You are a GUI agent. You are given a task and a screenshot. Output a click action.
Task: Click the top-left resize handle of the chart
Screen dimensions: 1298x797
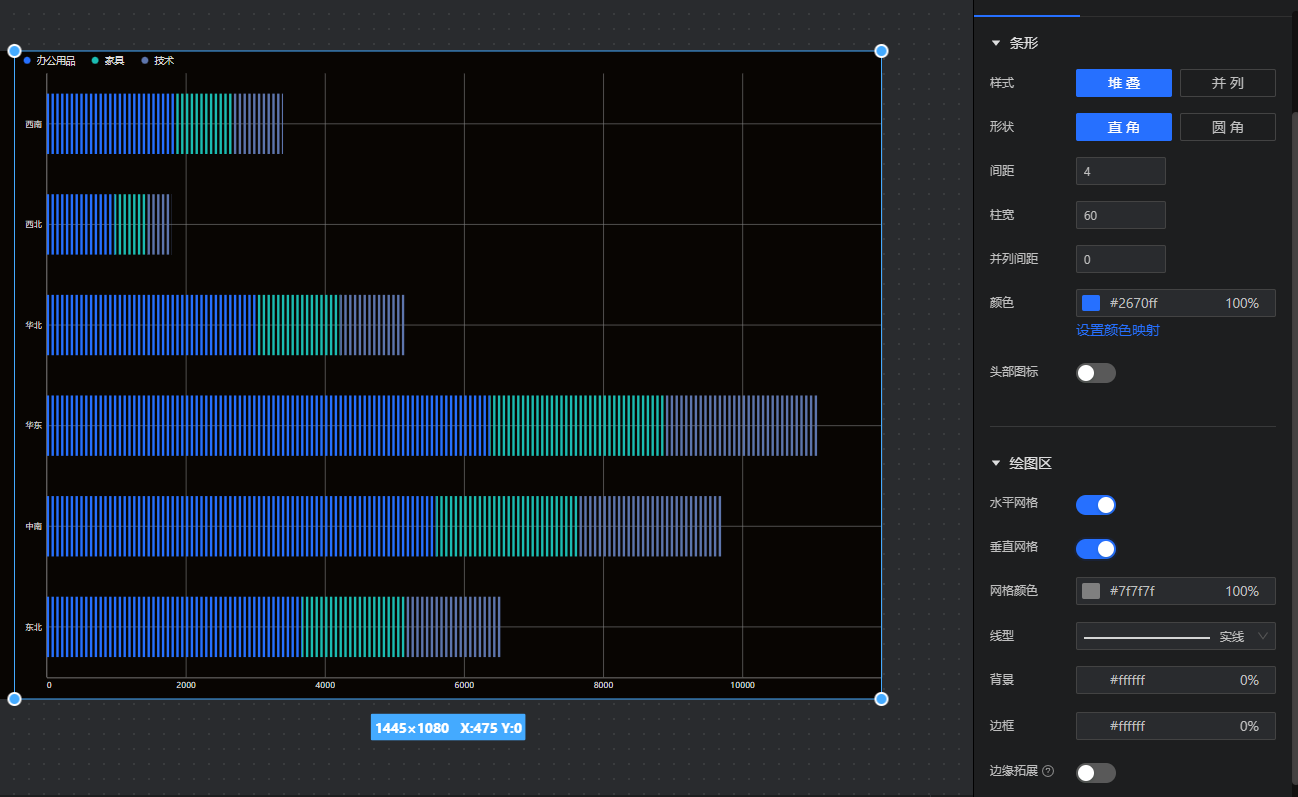[15, 51]
